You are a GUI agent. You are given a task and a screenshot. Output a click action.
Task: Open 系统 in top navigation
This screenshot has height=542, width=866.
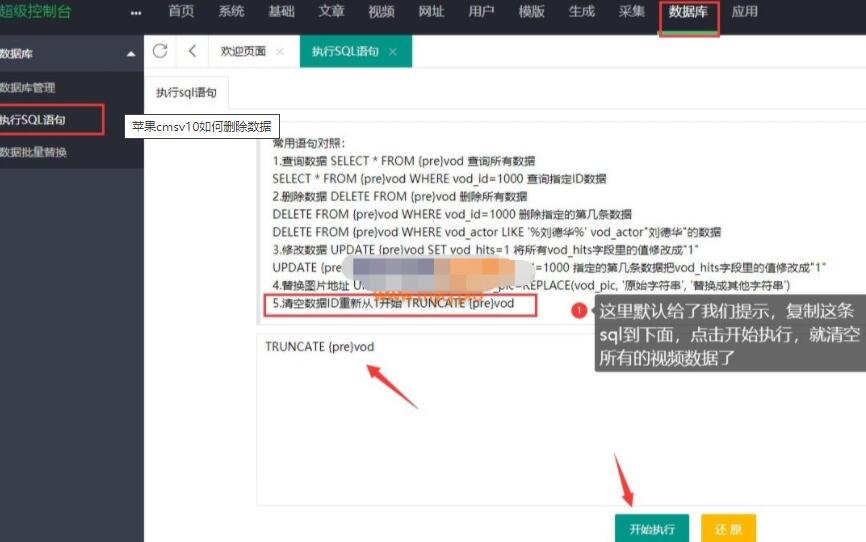click(231, 11)
